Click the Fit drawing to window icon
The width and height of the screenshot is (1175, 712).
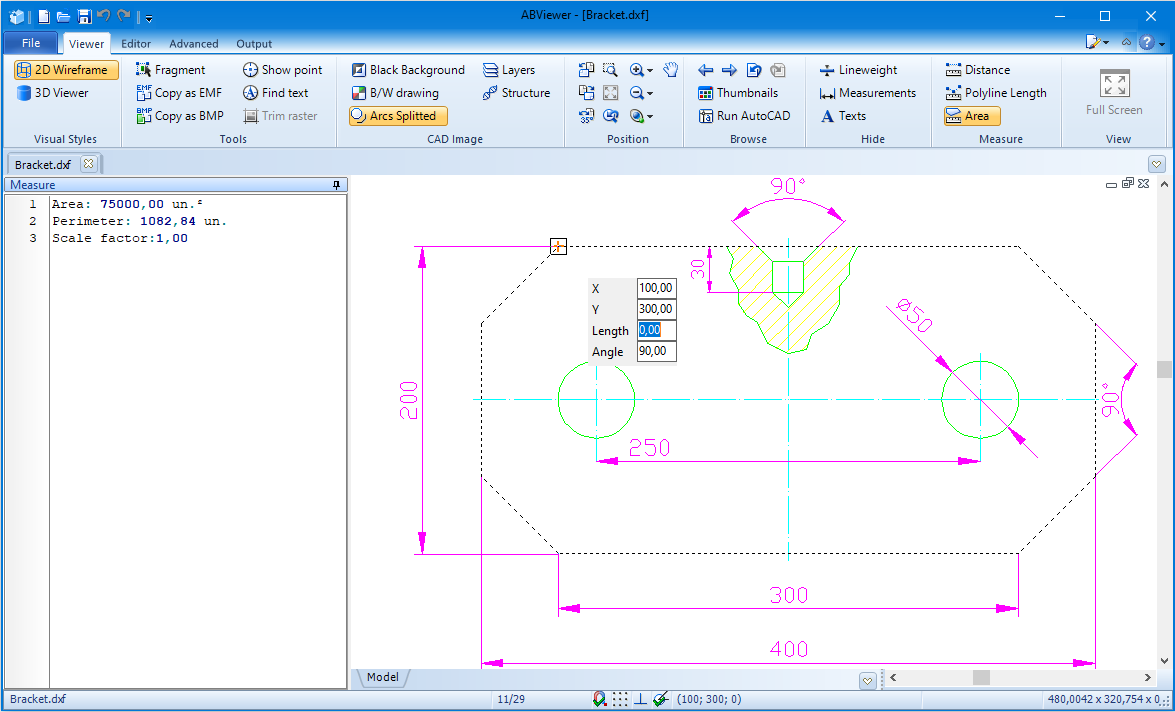[x=611, y=92]
